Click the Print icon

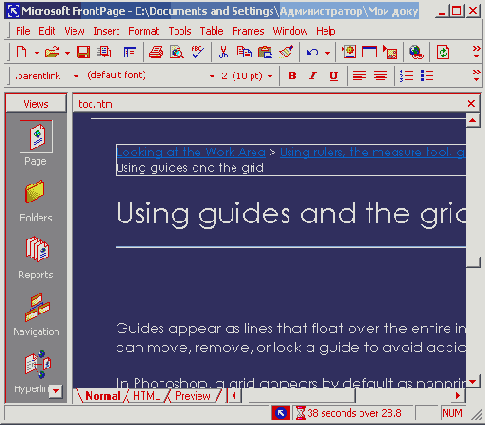(x=156, y=52)
